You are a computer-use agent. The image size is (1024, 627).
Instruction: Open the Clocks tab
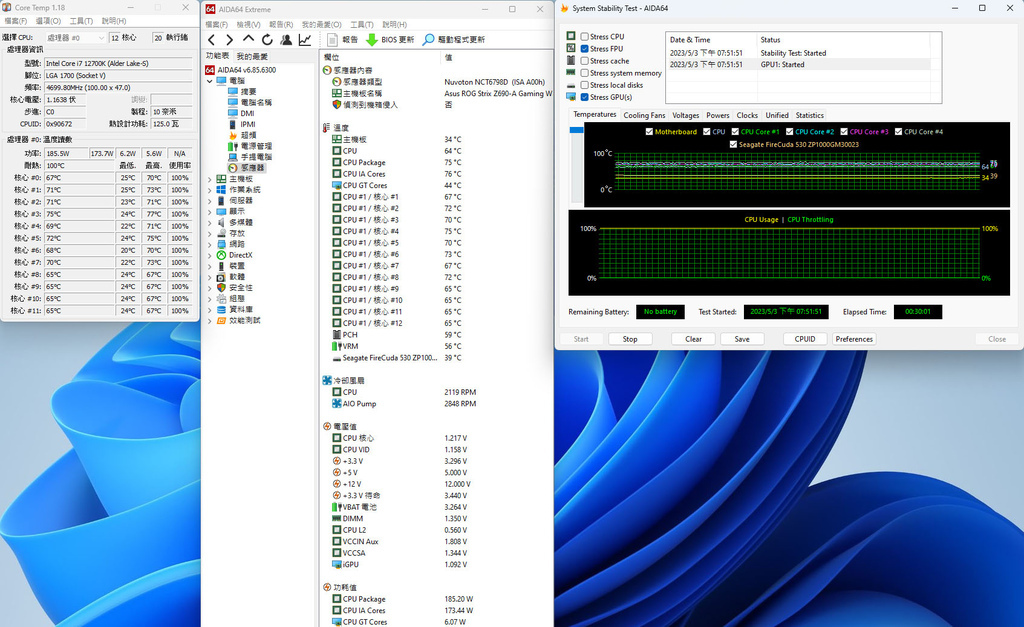tap(747, 116)
